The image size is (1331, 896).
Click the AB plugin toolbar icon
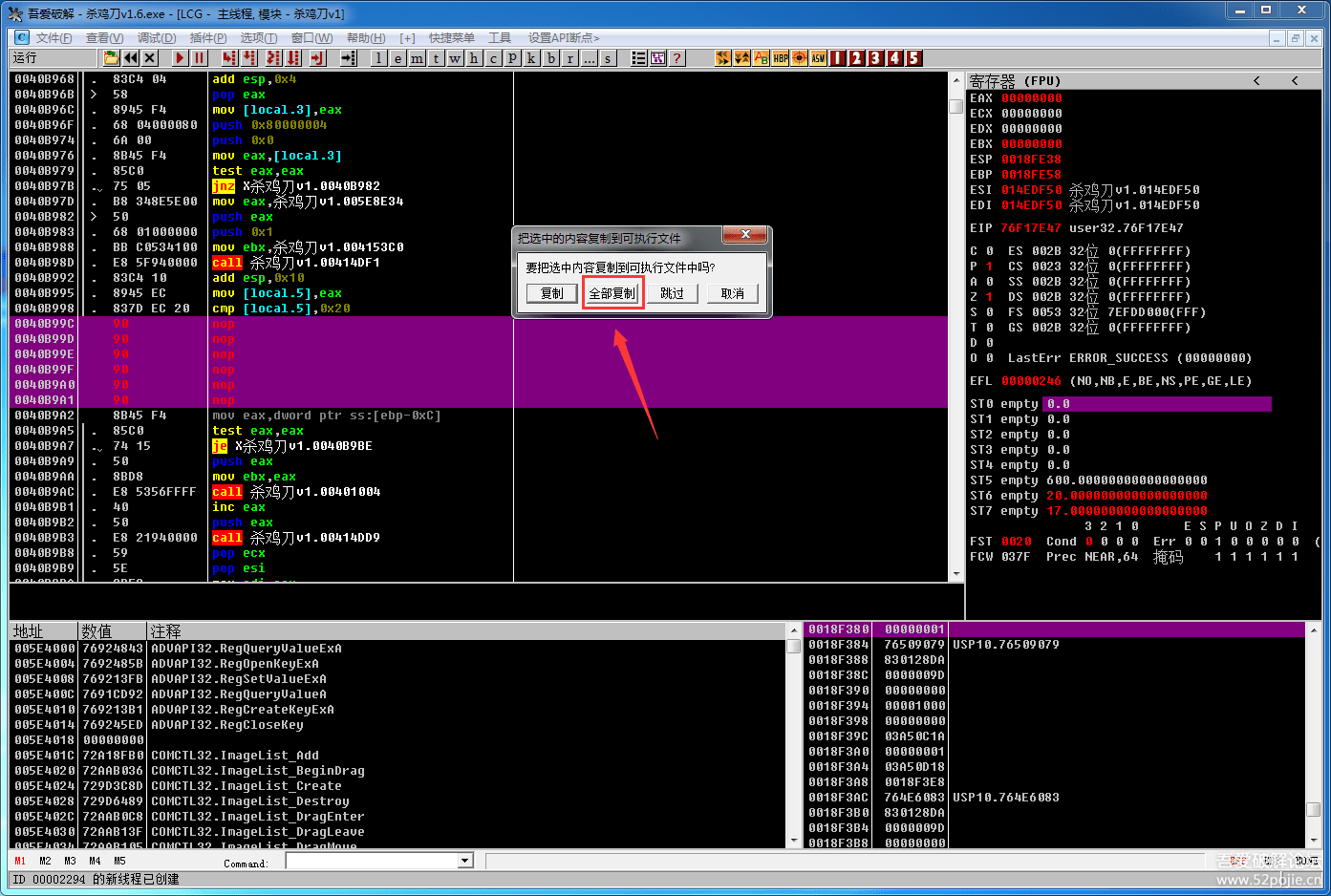[762, 58]
